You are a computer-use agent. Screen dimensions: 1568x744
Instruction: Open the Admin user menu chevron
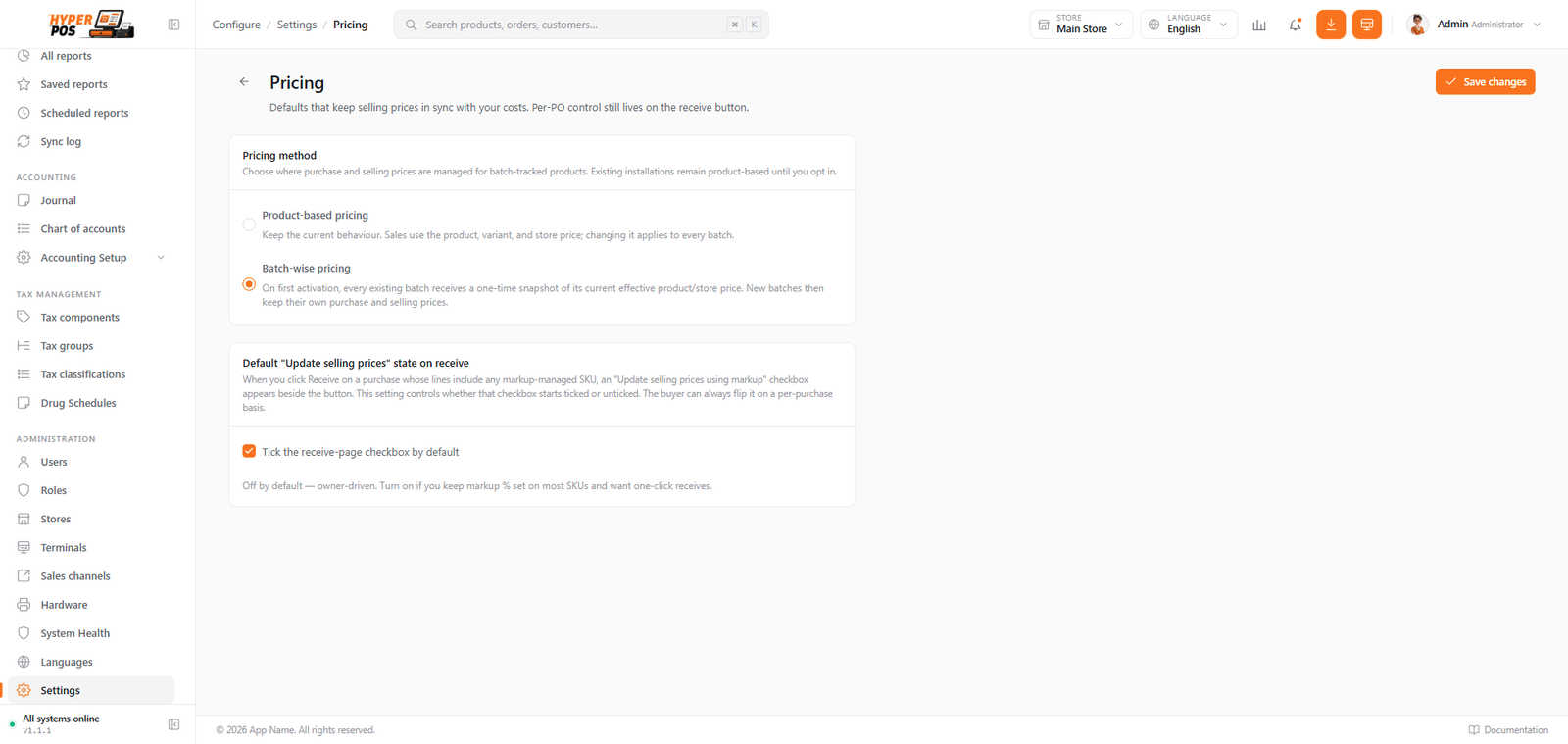click(1537, 25)
